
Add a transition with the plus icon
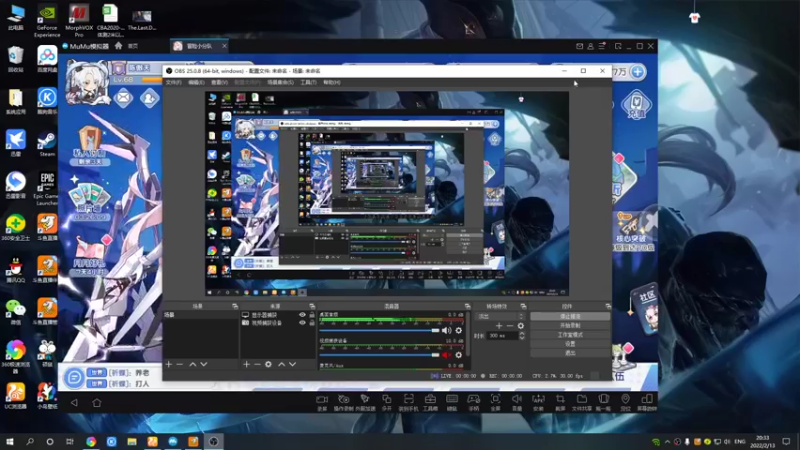[x=499, y=326]
